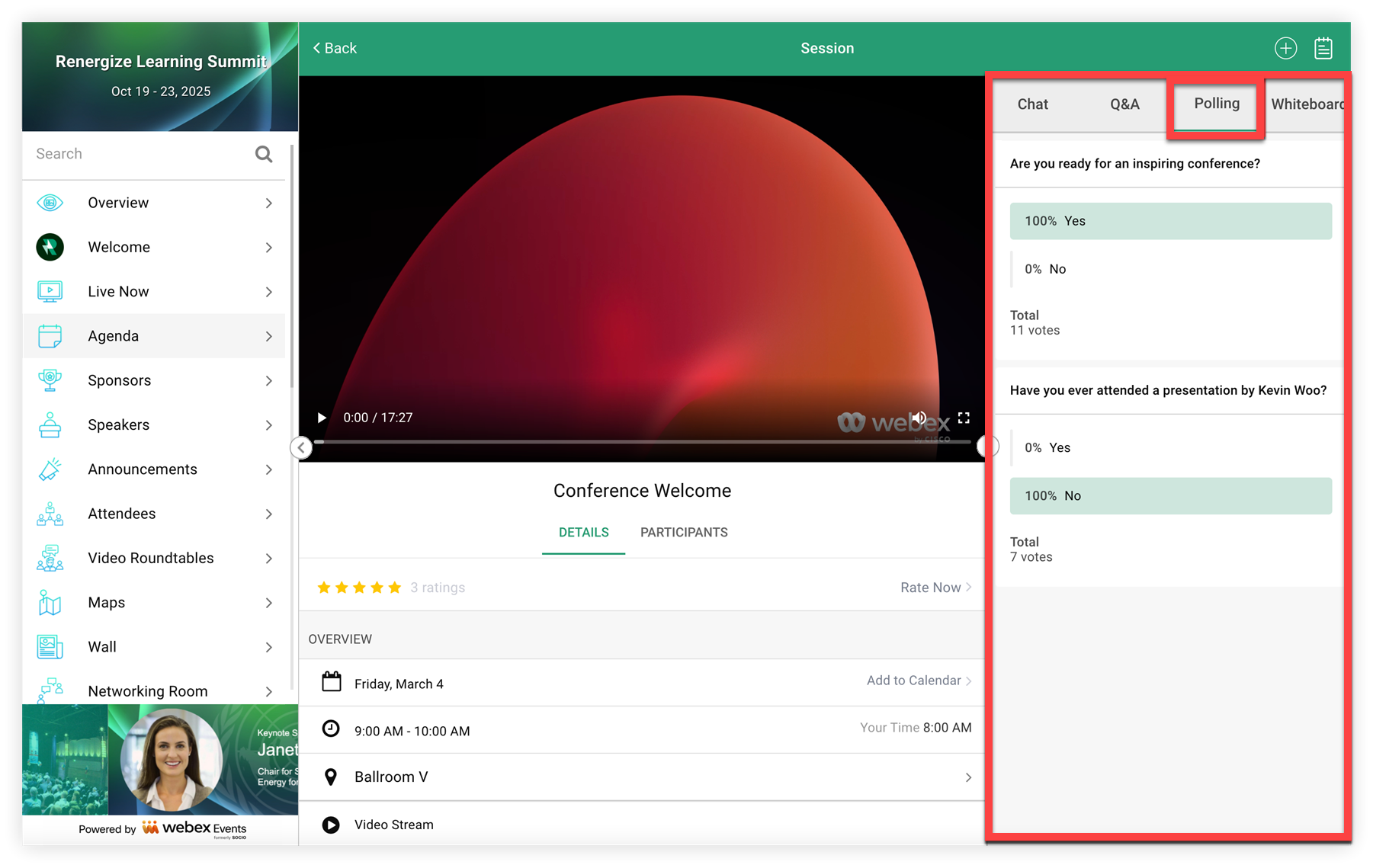Click the clock icon beside session time
1373x868 pixels.
point(331,729)
